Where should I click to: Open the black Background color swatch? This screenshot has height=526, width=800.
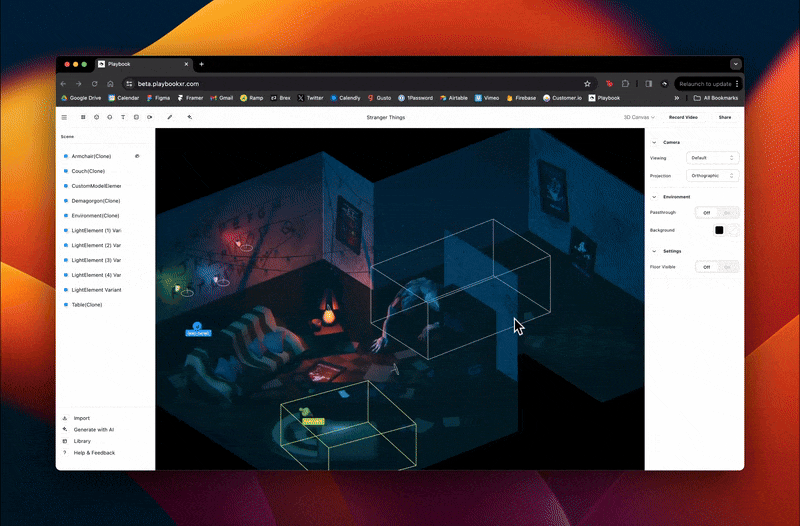719,230
